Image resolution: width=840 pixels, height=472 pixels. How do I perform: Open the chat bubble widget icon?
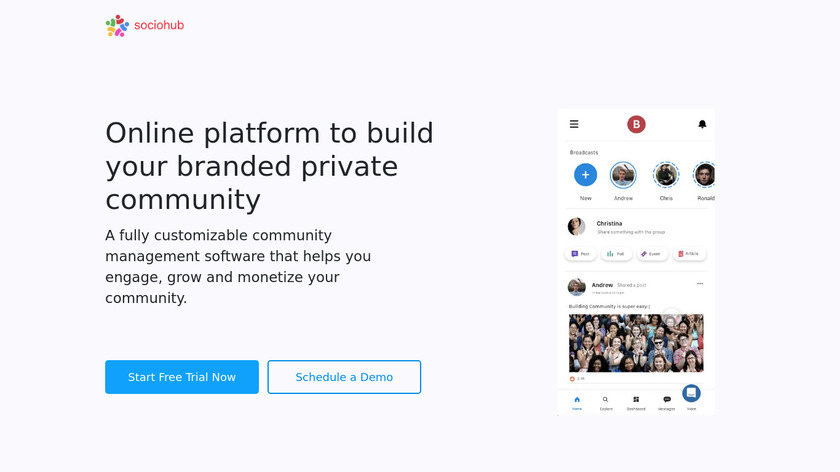(x=691, y=393)
